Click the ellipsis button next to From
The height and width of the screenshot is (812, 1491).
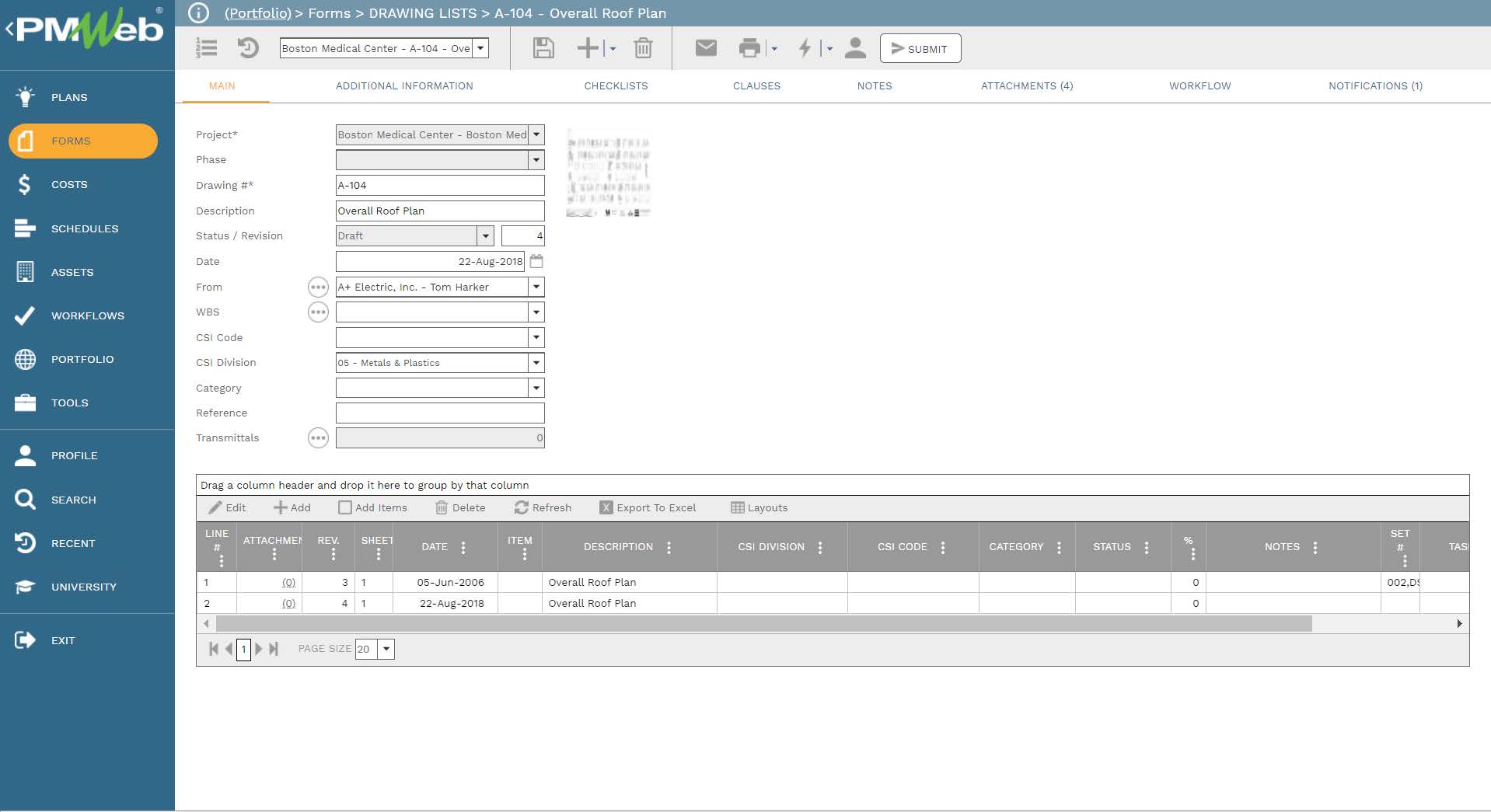coord(318,288)
